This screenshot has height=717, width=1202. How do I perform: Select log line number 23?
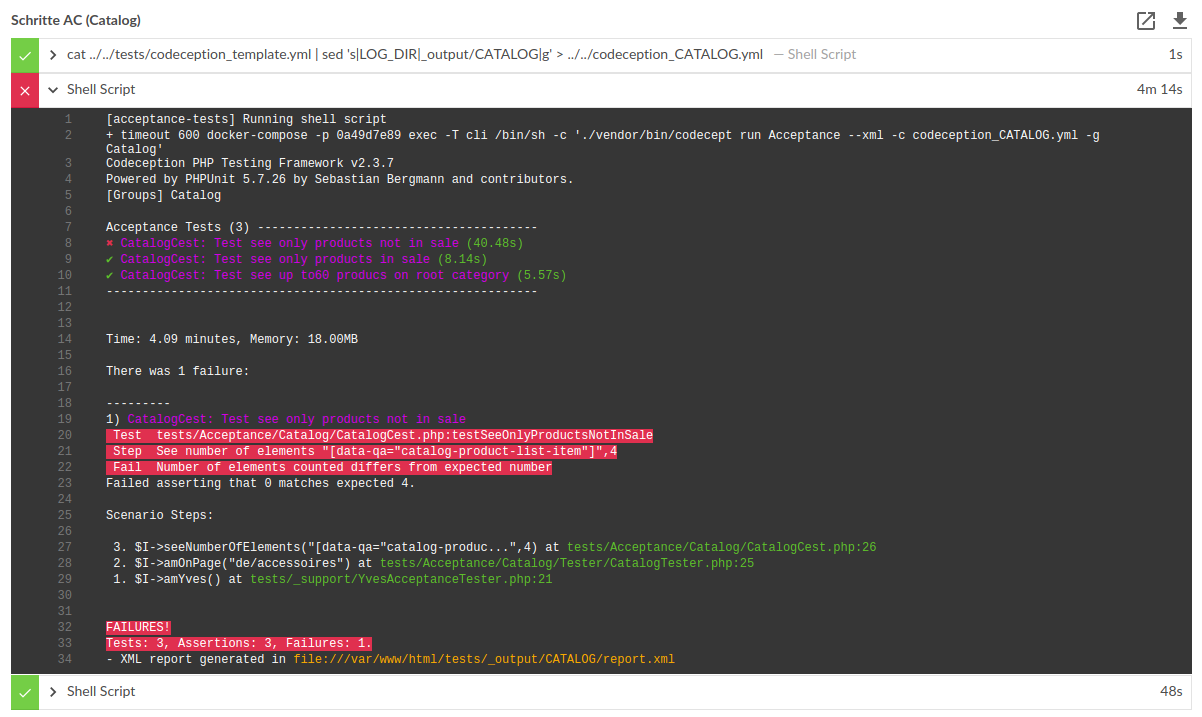click(65, 483)
